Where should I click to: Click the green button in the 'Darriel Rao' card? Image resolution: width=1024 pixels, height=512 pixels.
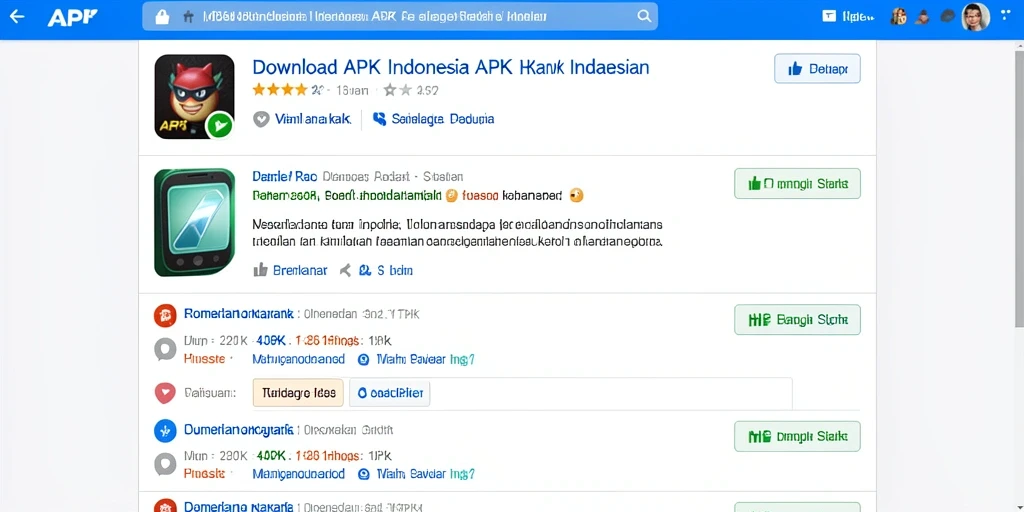tap(797, 184)
